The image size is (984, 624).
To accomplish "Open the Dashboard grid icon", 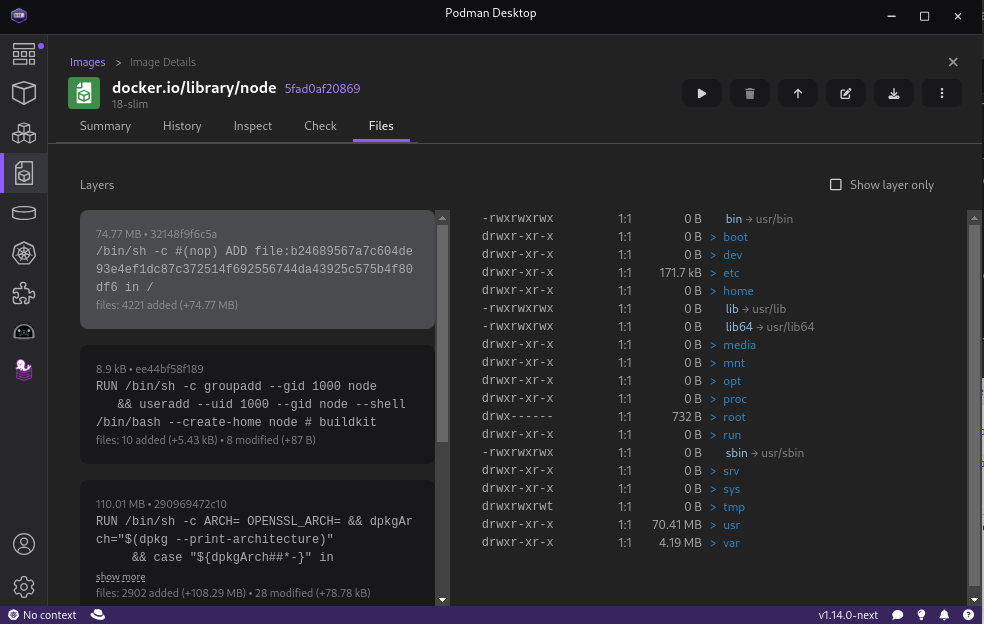I will tap(24, 52).
